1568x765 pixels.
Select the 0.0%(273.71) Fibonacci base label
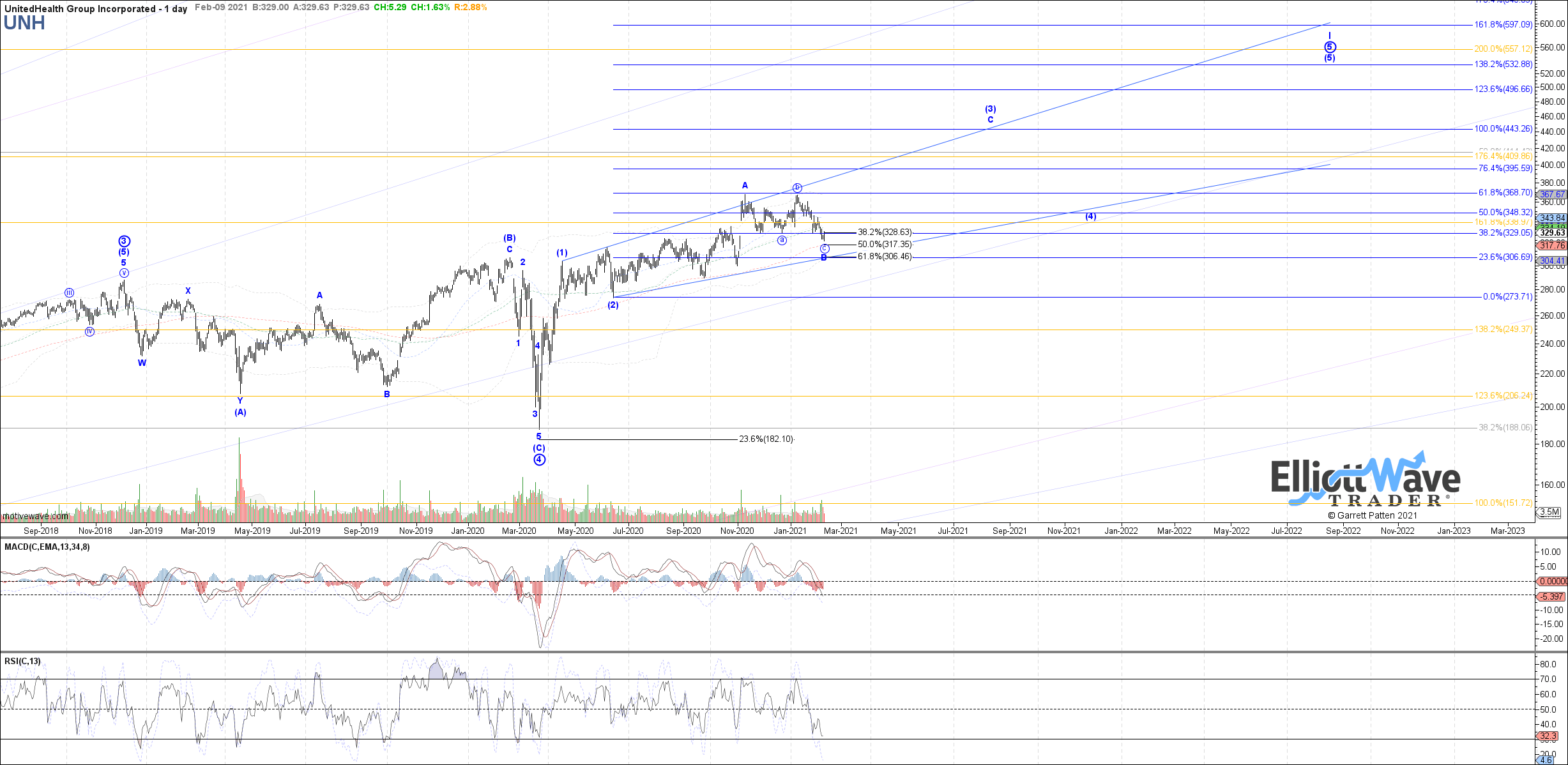tap(1507, 297)
